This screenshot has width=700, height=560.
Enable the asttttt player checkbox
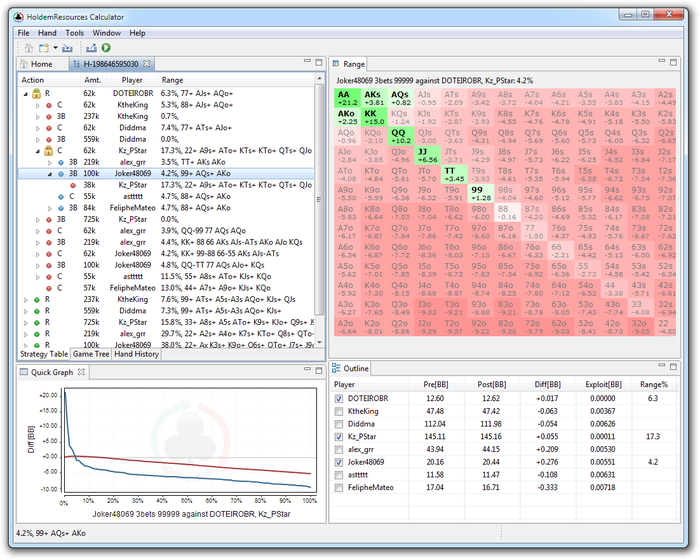339,475
